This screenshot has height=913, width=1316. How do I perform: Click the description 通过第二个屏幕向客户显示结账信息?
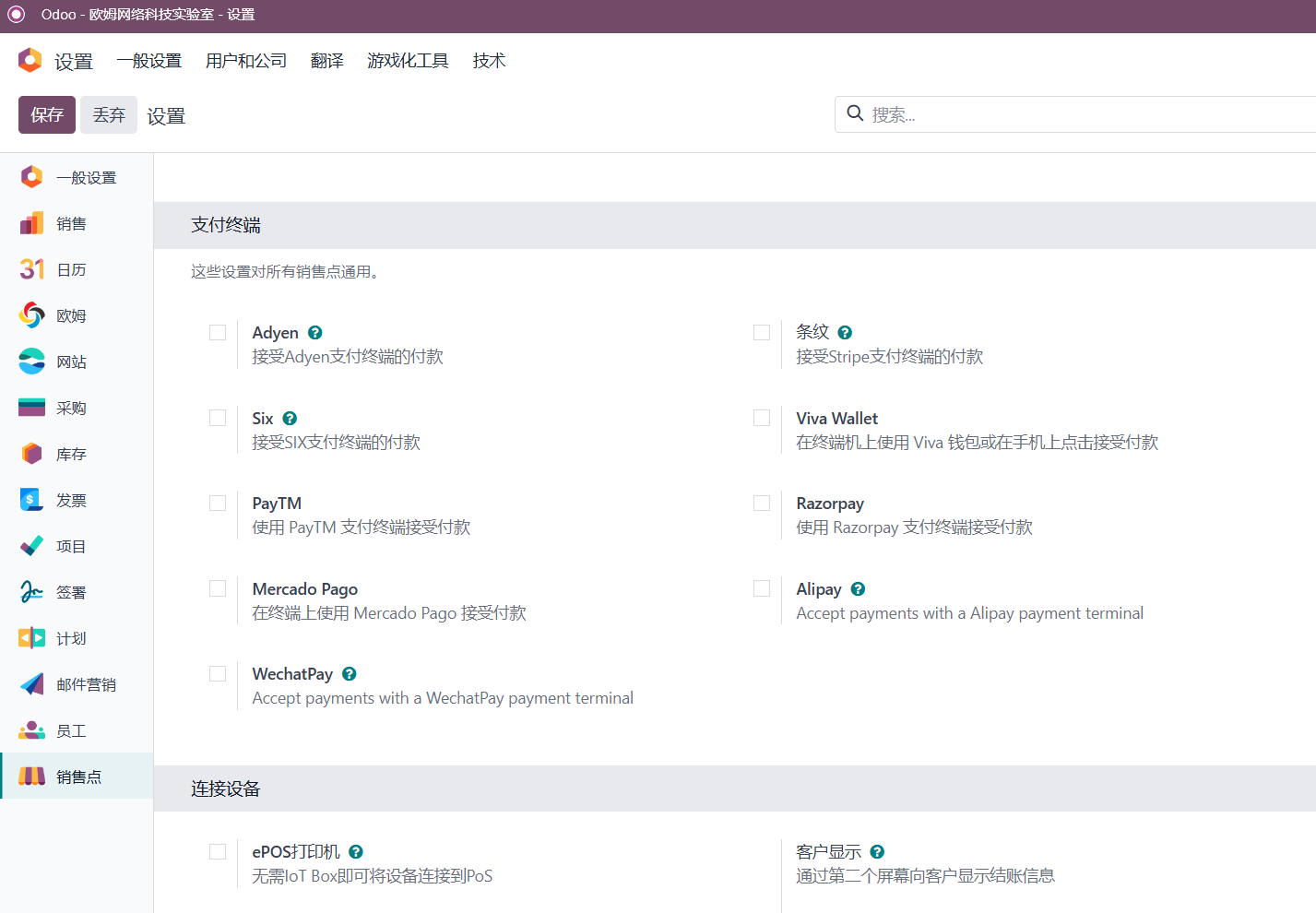926,876
